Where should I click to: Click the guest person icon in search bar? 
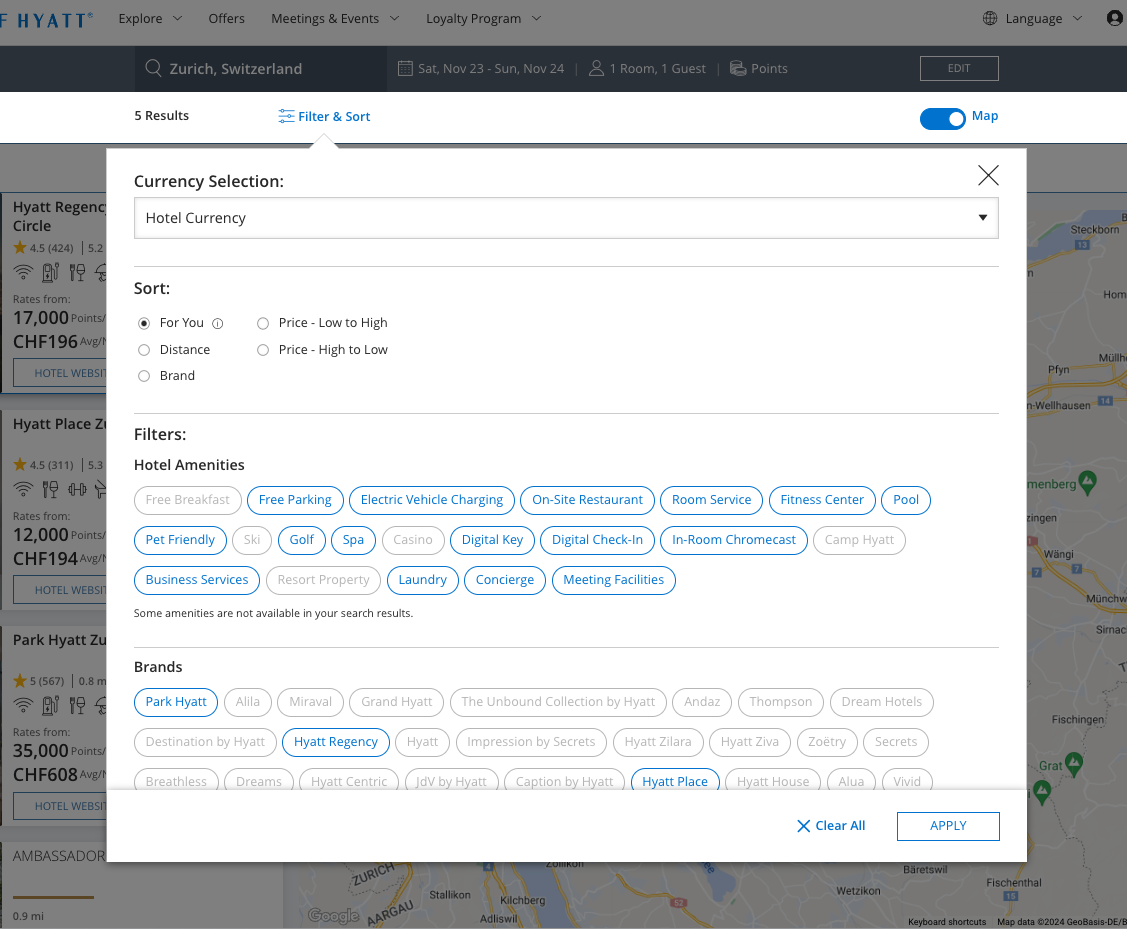pyautogui.click(x=597, y=69)
